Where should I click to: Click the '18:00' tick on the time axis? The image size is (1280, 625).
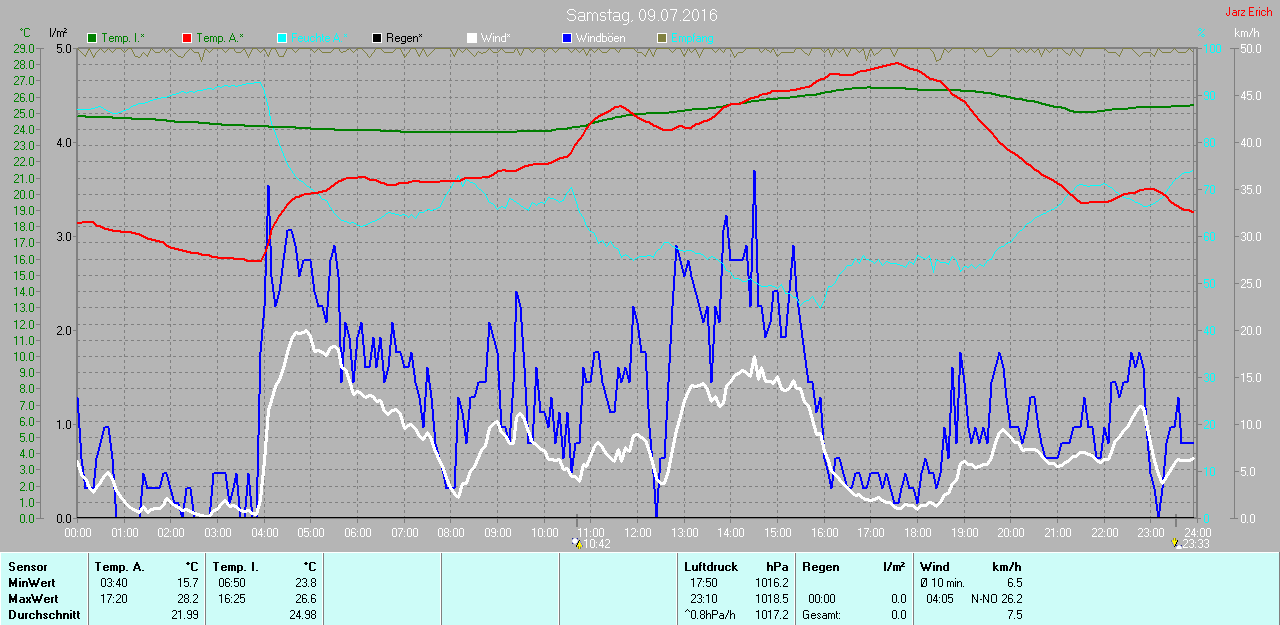coord(917,532)
